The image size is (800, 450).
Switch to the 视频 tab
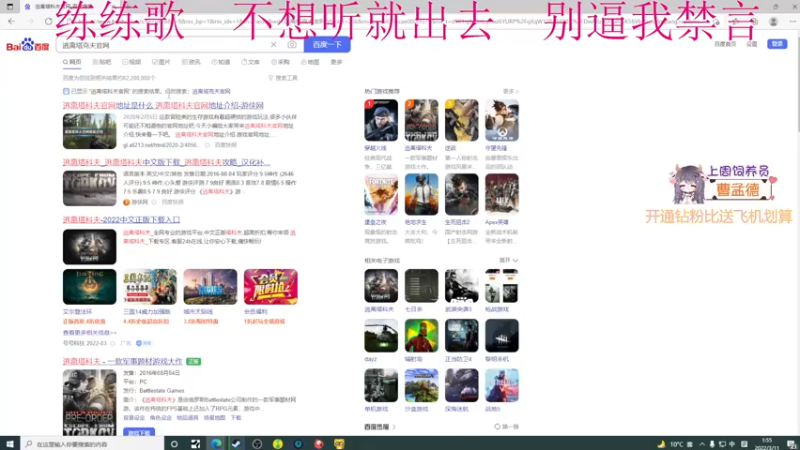(x=132, y=62)
